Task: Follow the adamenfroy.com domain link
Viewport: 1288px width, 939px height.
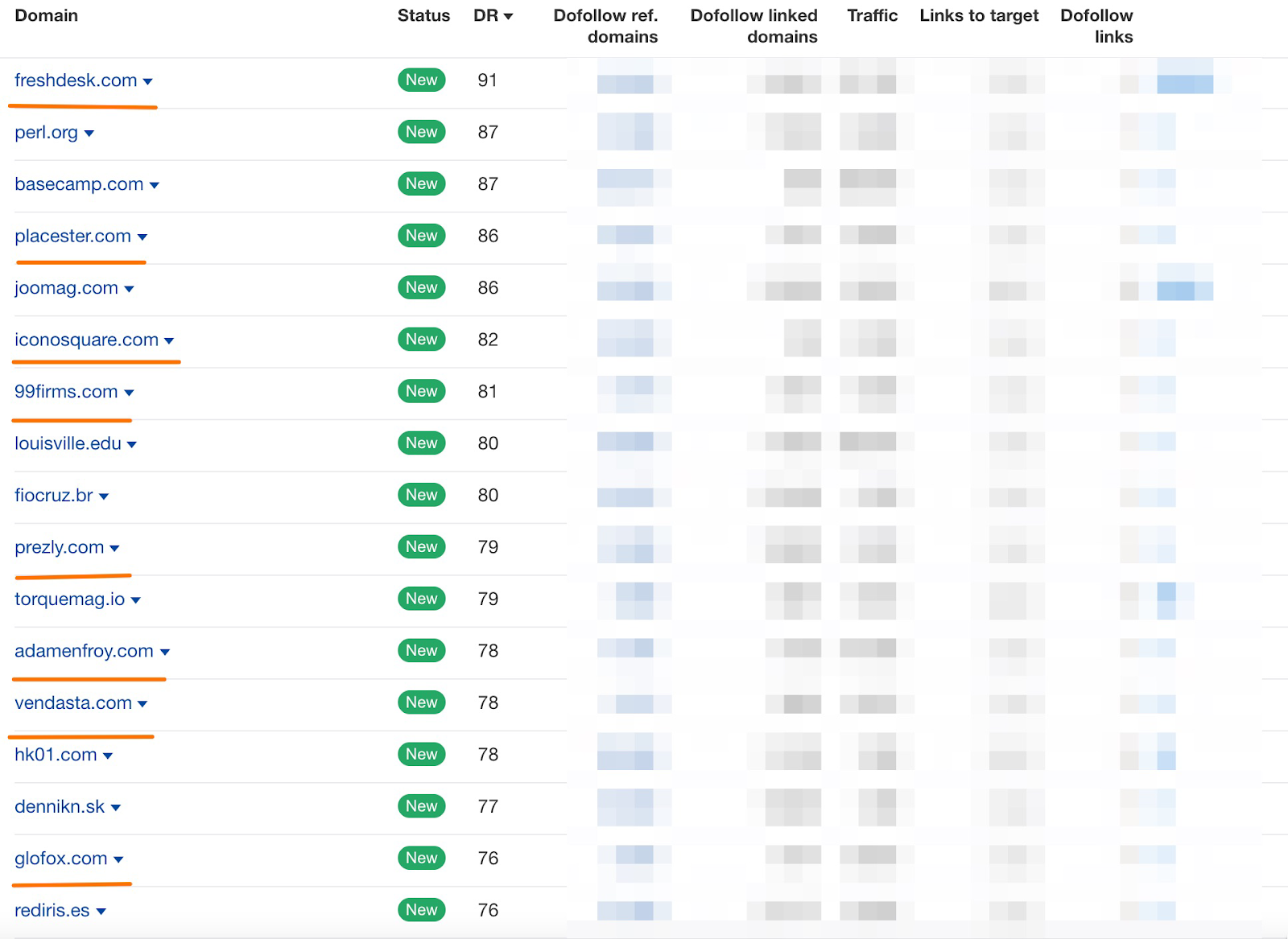Action: click(x=84, y=651)
